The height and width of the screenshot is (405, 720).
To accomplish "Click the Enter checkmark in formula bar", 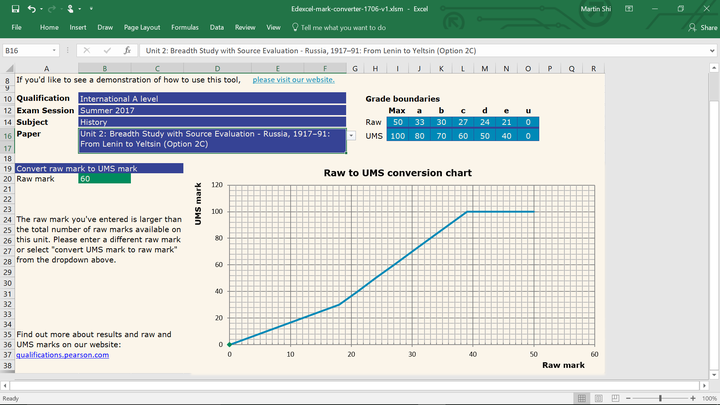I will (x=107, y=50).
